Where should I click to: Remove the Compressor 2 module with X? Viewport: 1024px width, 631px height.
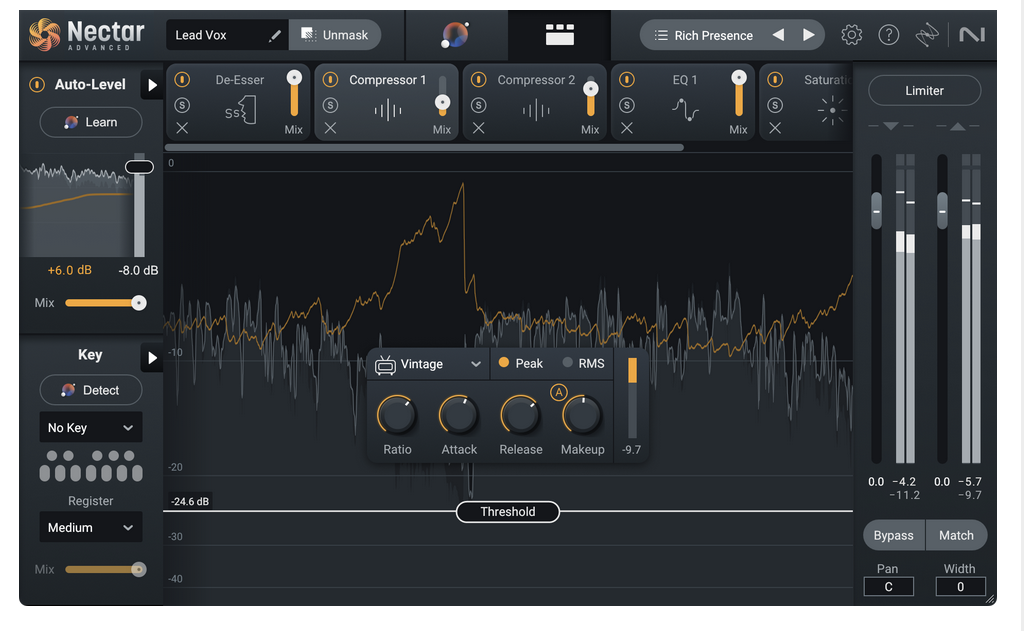click(x=479, y=129)
